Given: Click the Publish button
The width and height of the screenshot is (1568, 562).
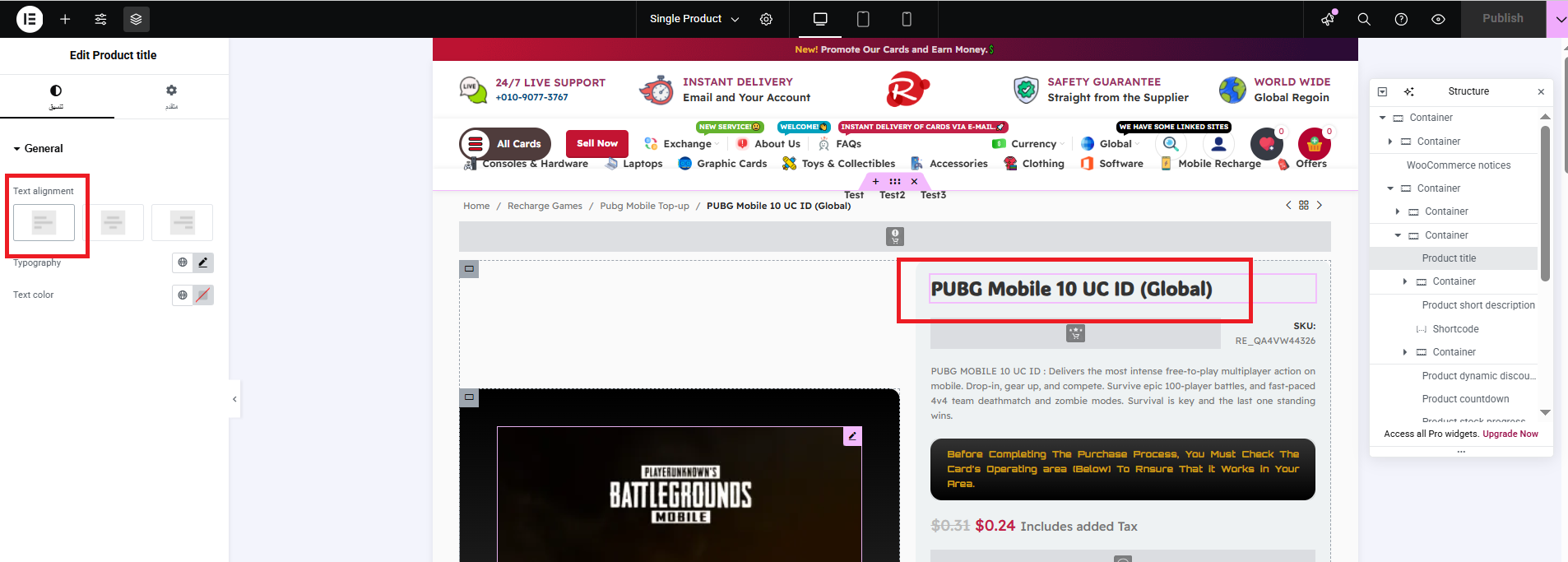Looking at the screenshot, I should 1503,18.
